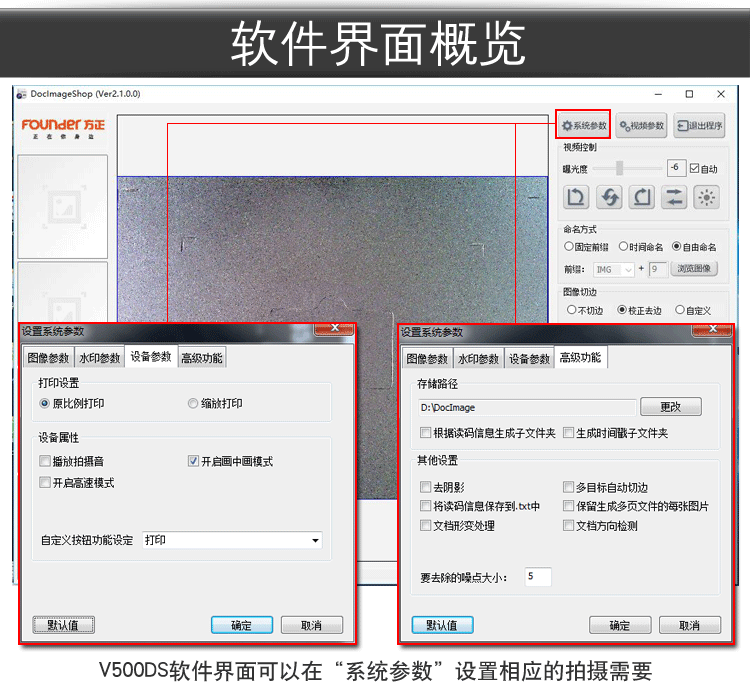Enable 多目标自动切边 checkbox
This screenshot has height=690, width=750.
click(568, 487)
